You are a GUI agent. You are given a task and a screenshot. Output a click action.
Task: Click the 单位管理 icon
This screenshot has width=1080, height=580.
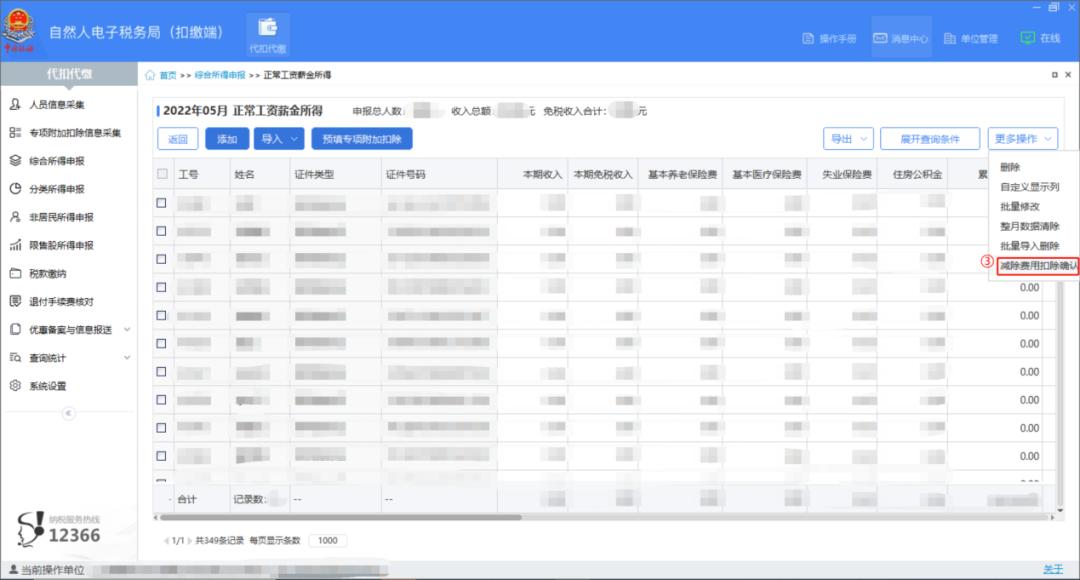coord(970,39)
